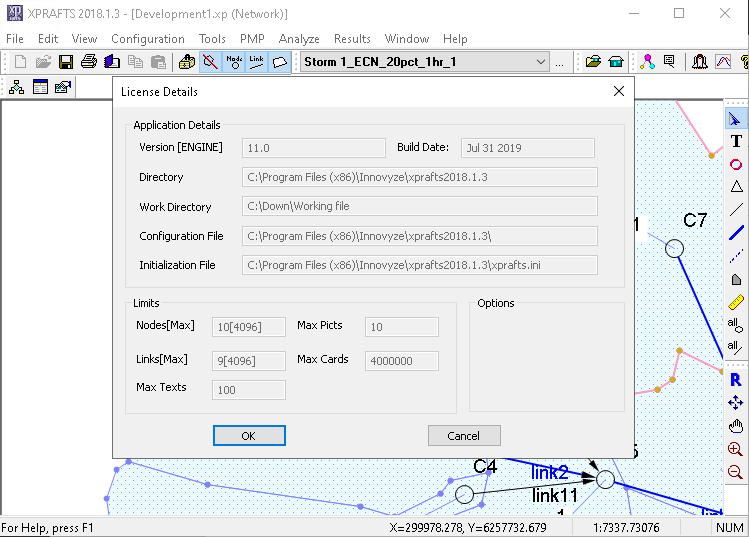Open the Analyze menu

tap(299, 39)
